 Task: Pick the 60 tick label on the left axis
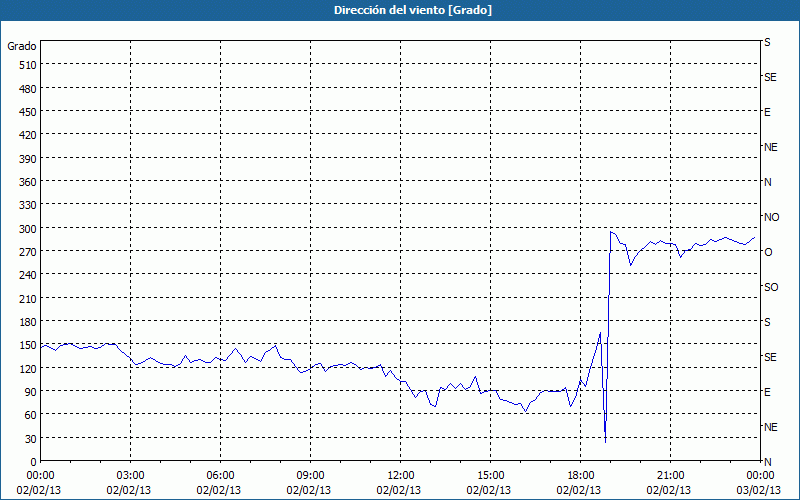[31, 415]
